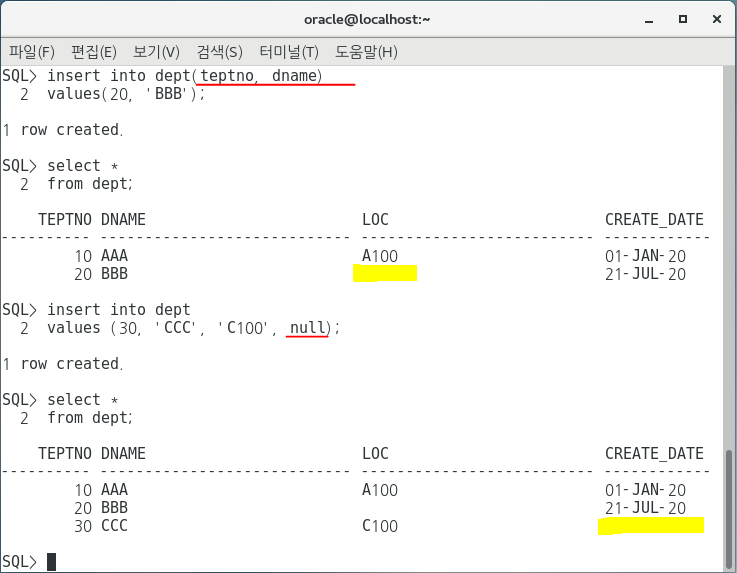Open the 편집(E) menu
Viewport: 737px width, 573px height.
click(94, 51)
